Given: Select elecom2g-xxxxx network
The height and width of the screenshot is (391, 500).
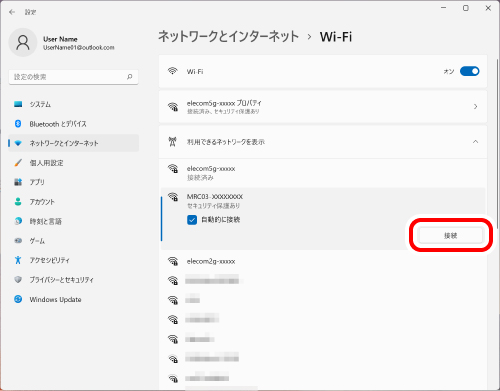Looking at the screenshot, I should pos(323,261).
